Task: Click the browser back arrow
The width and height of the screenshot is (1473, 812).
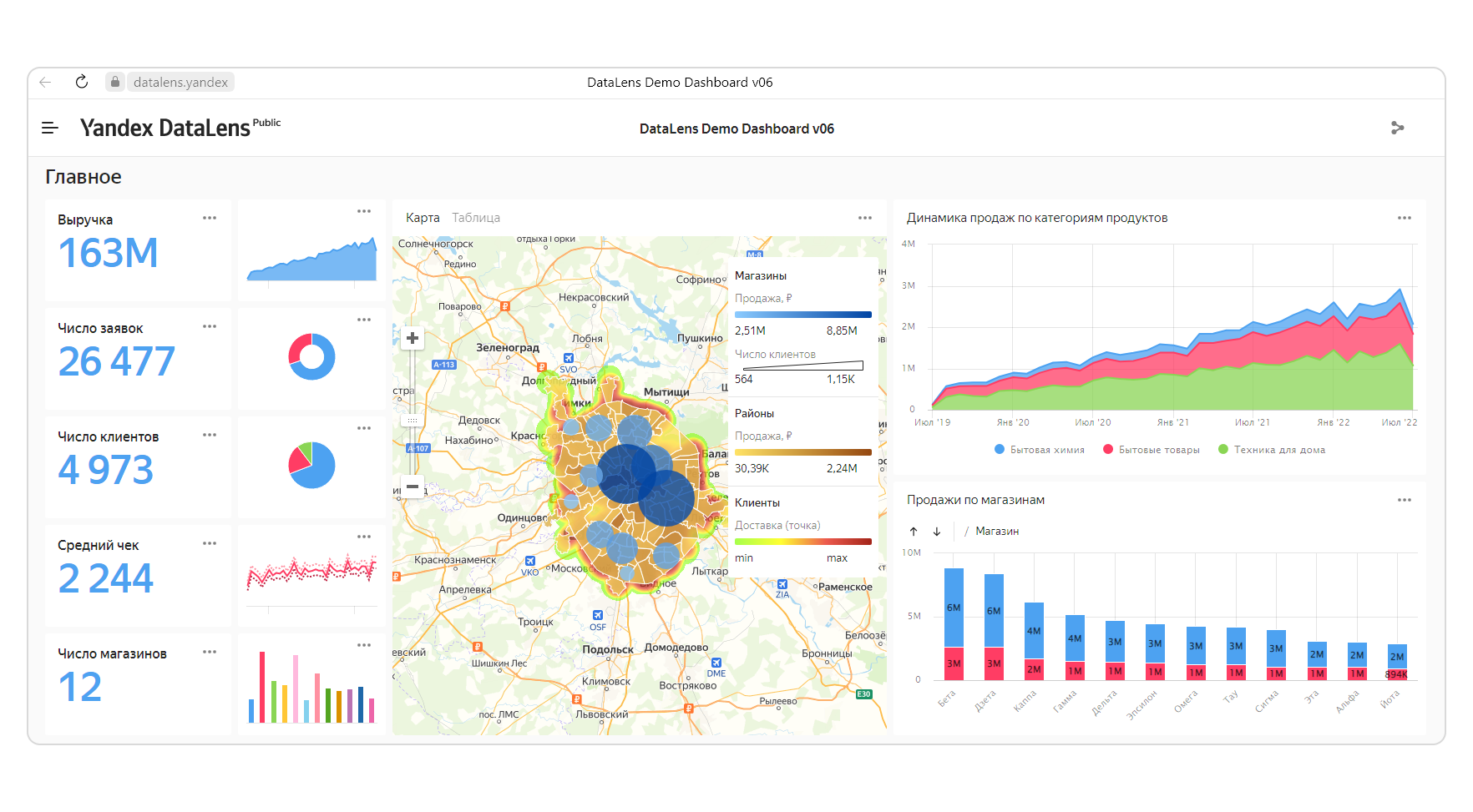Action: click(46, 82)
